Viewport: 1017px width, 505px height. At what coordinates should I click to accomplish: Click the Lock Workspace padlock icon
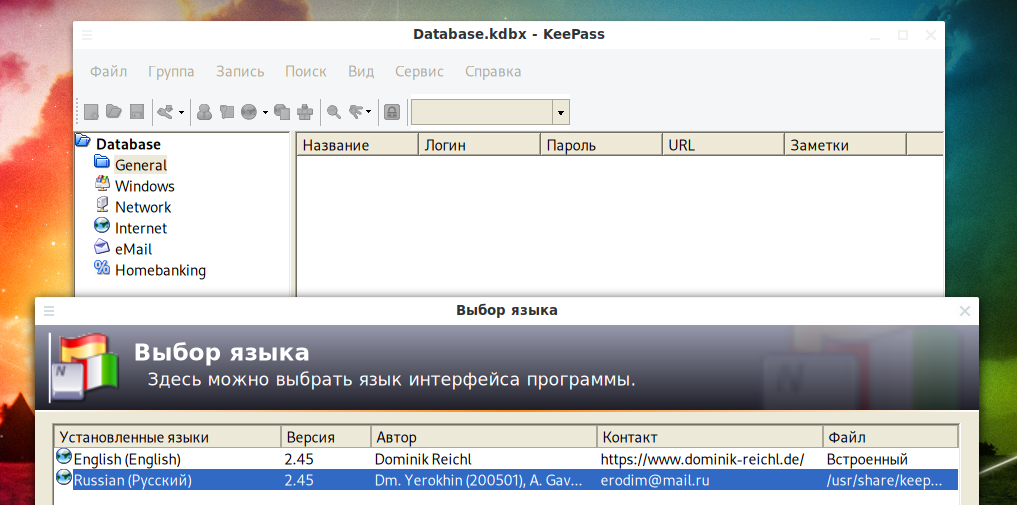391,112
